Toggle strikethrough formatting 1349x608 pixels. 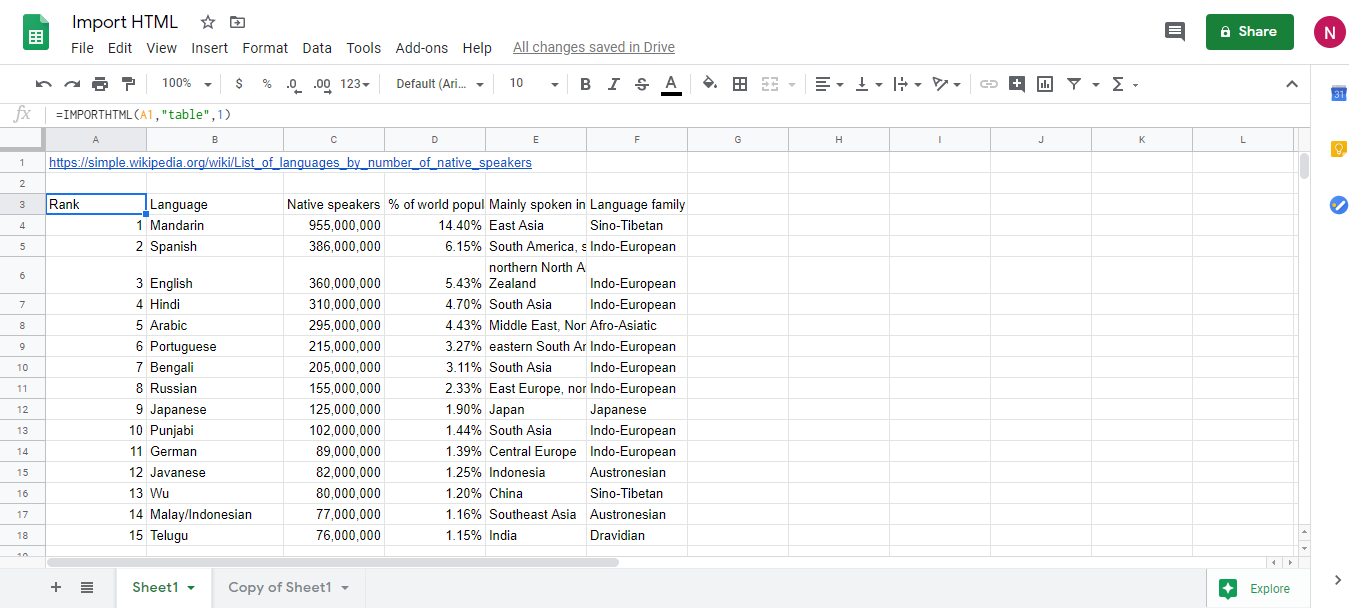pos(642,84)
